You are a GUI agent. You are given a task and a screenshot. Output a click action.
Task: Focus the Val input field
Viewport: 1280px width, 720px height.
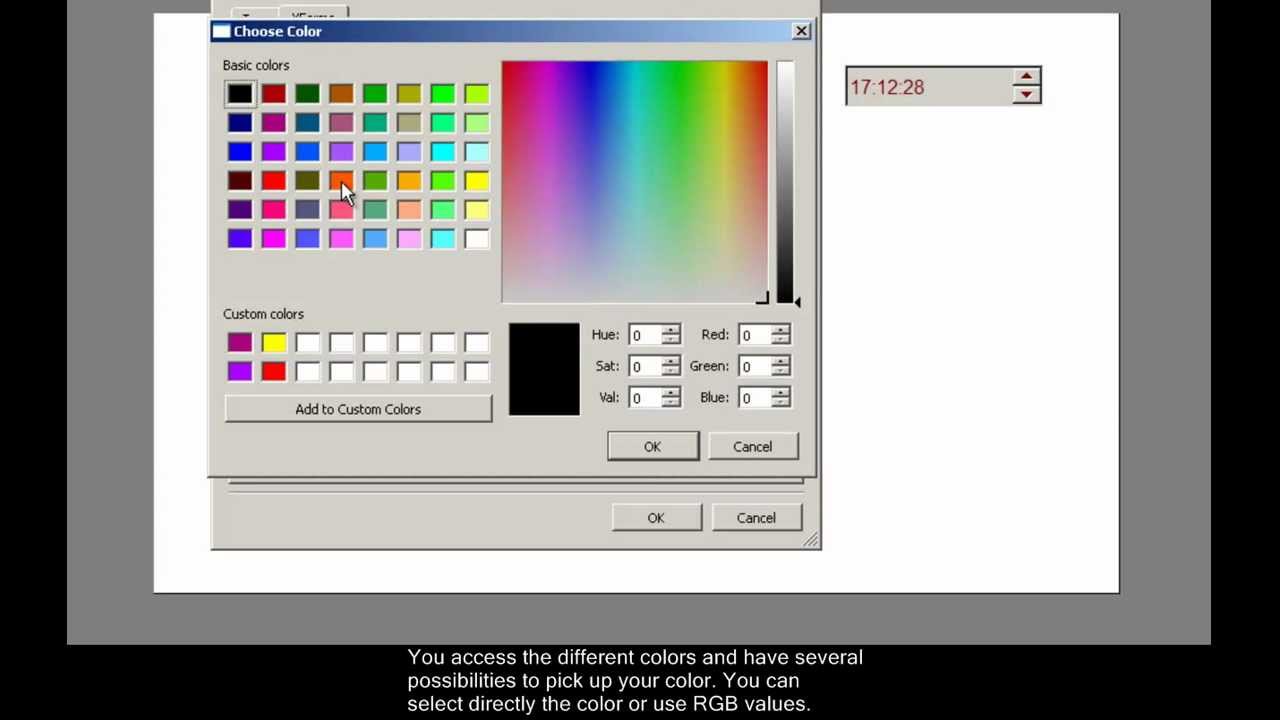[x=646, y=398]
